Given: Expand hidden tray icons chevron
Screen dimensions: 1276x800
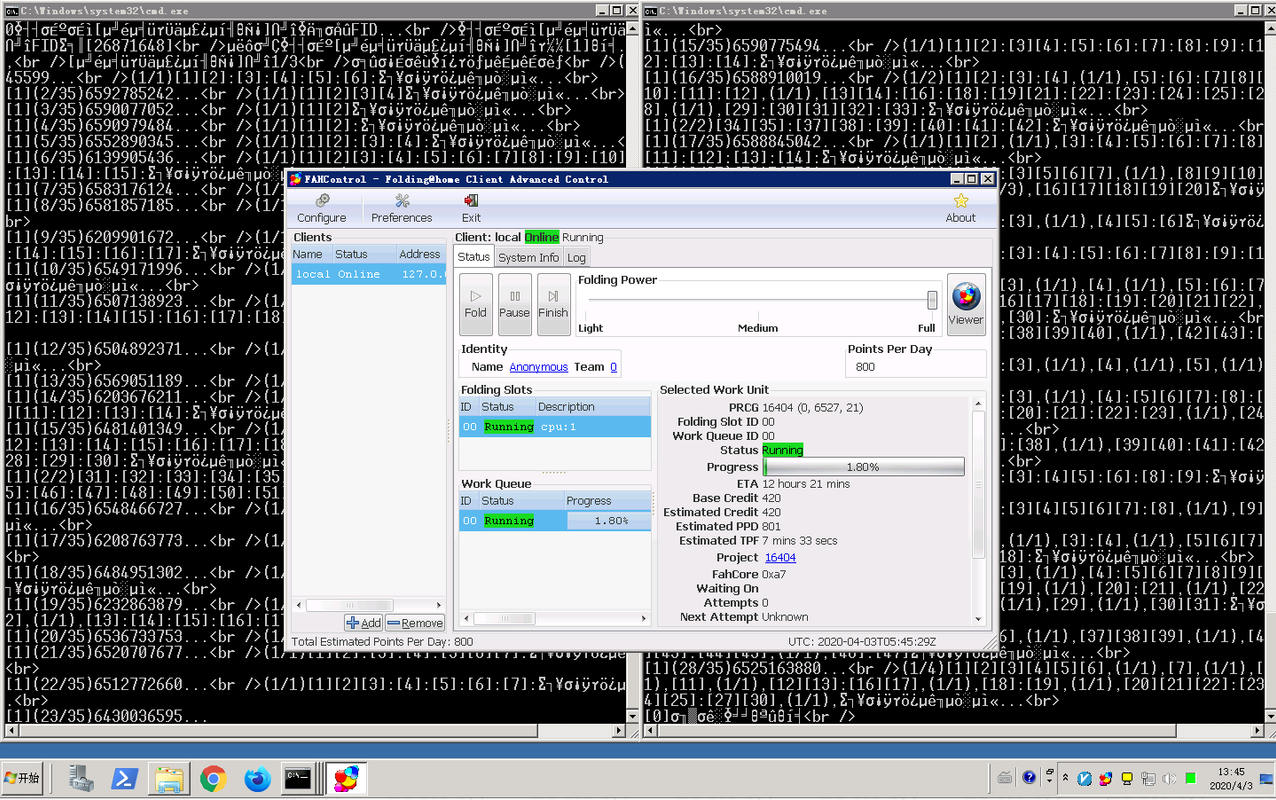Looking at the screenshot, I should [1065, 778].
